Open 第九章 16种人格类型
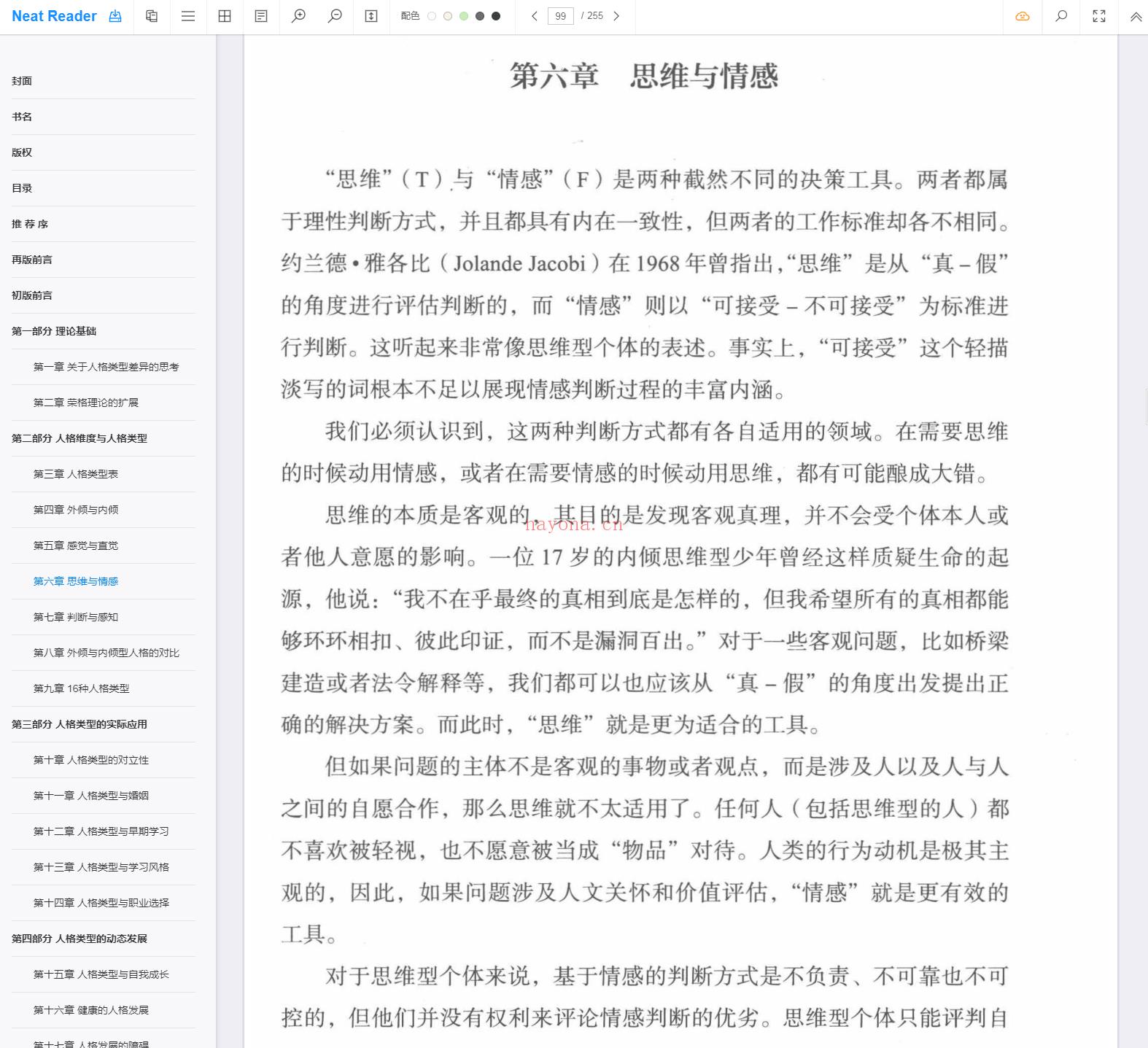Screen dimensions: 1148x1048 tap(82, 688)
